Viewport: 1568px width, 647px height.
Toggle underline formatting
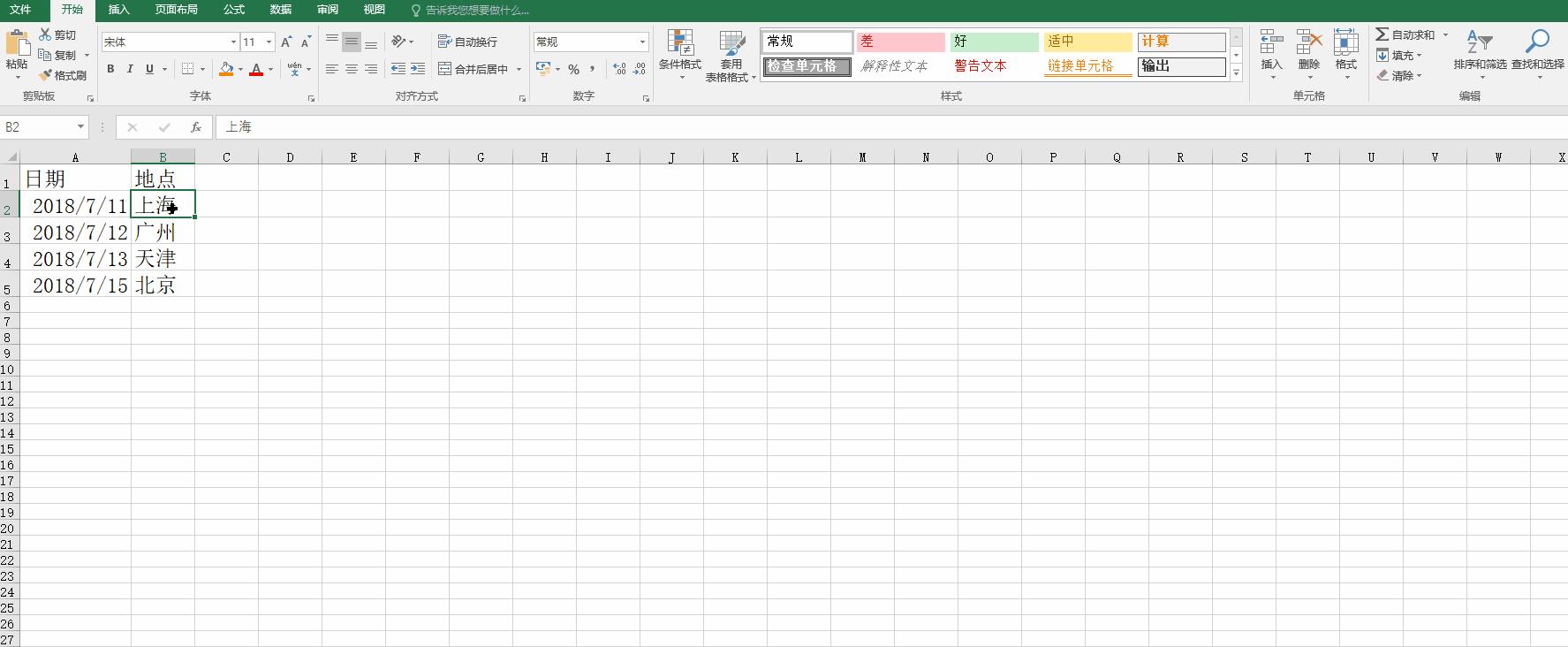pyautogui.click(x=149, y=69)
